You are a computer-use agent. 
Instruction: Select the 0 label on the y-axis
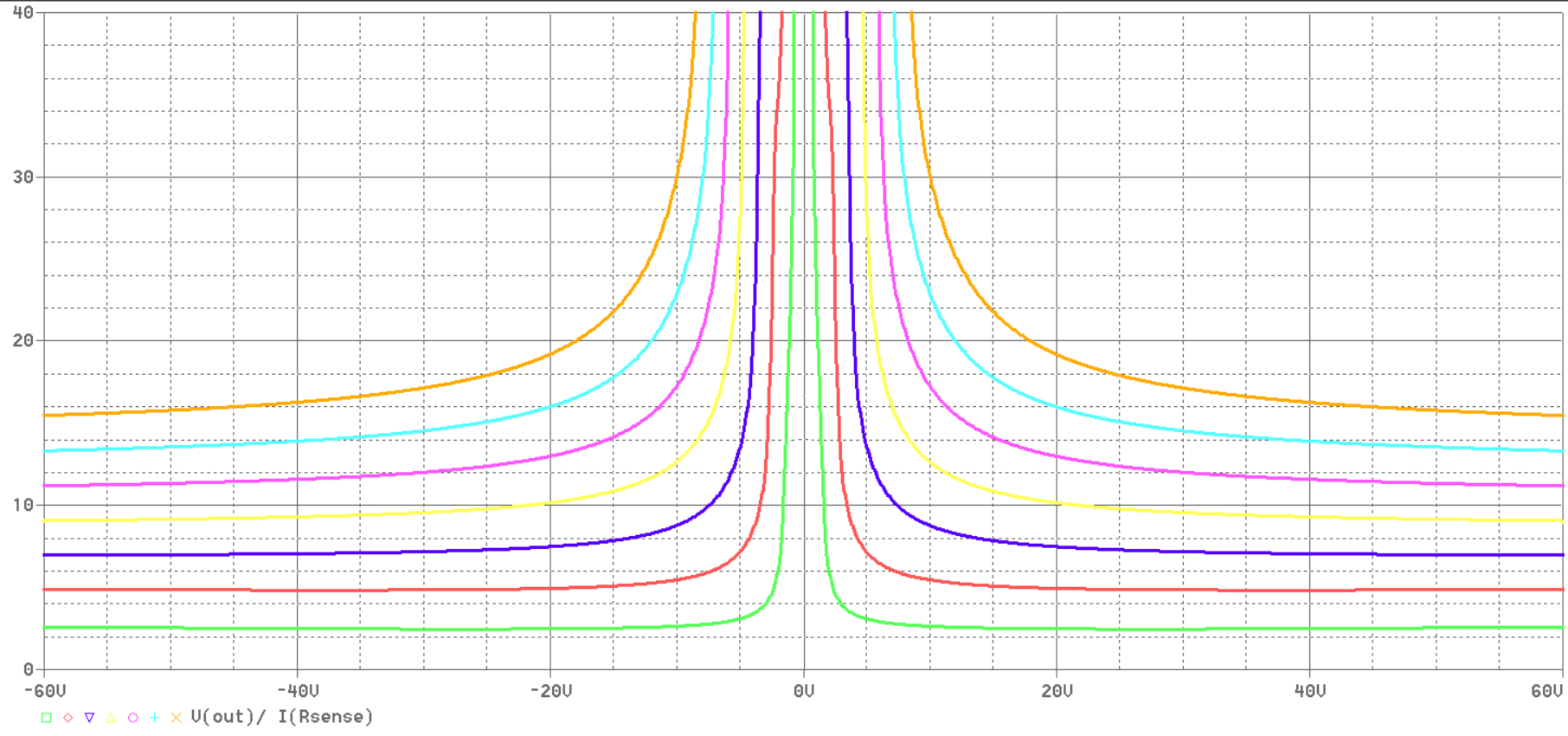click(x=29, y=668)
